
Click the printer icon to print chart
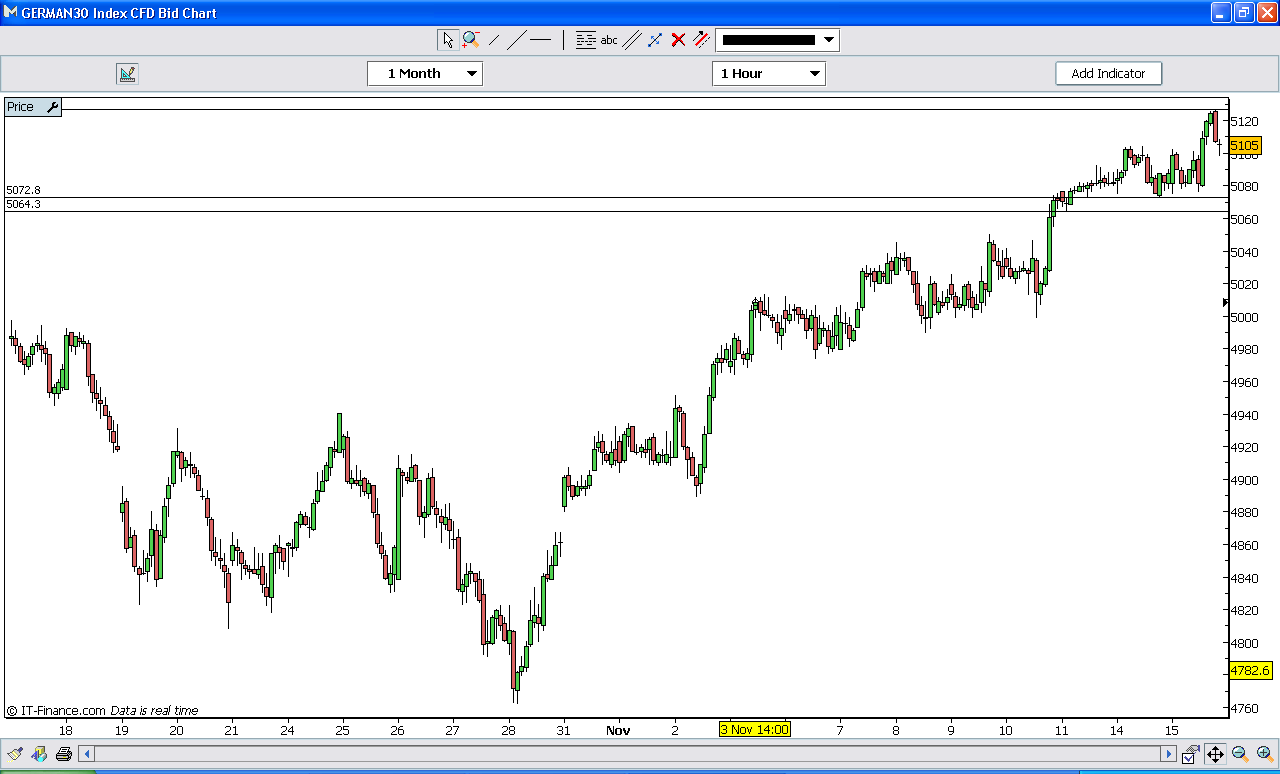coord(64,754)
